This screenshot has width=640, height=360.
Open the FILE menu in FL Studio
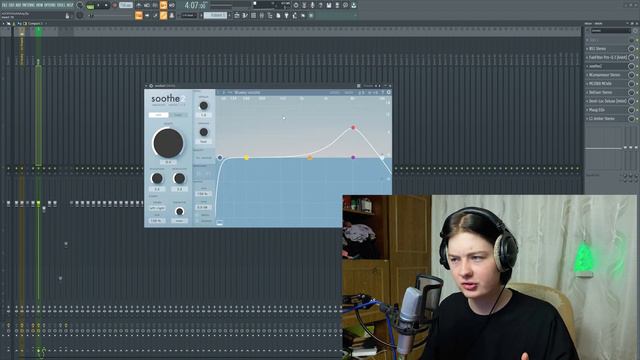coord(4,5)
